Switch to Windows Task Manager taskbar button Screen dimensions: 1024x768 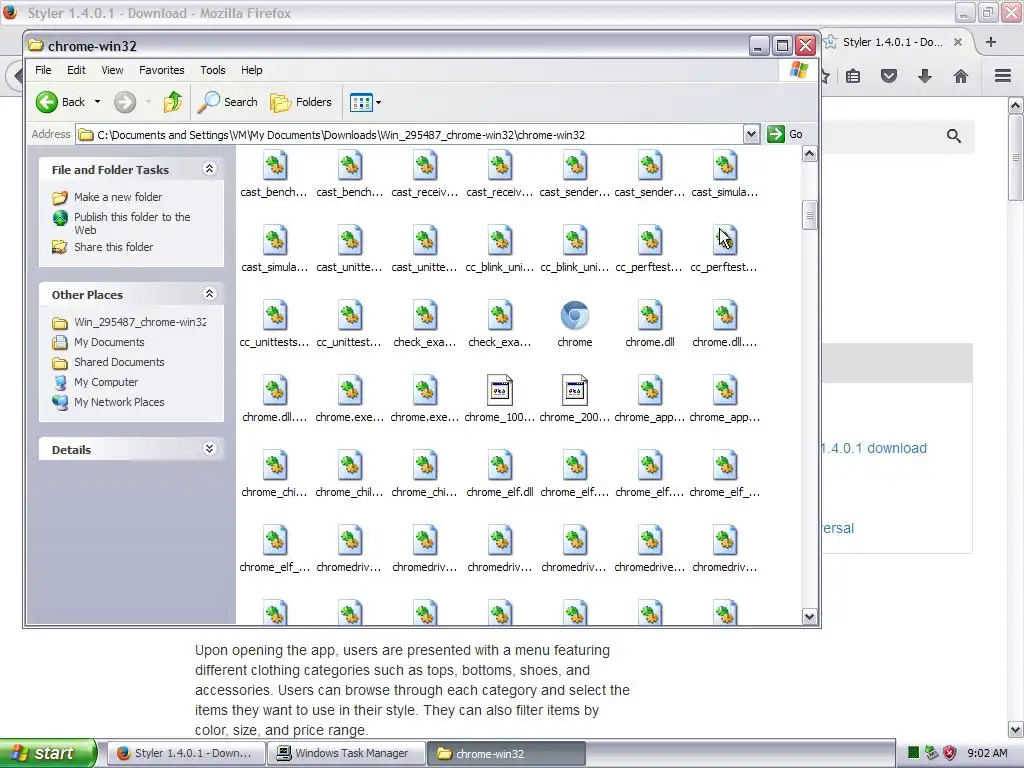346,753
